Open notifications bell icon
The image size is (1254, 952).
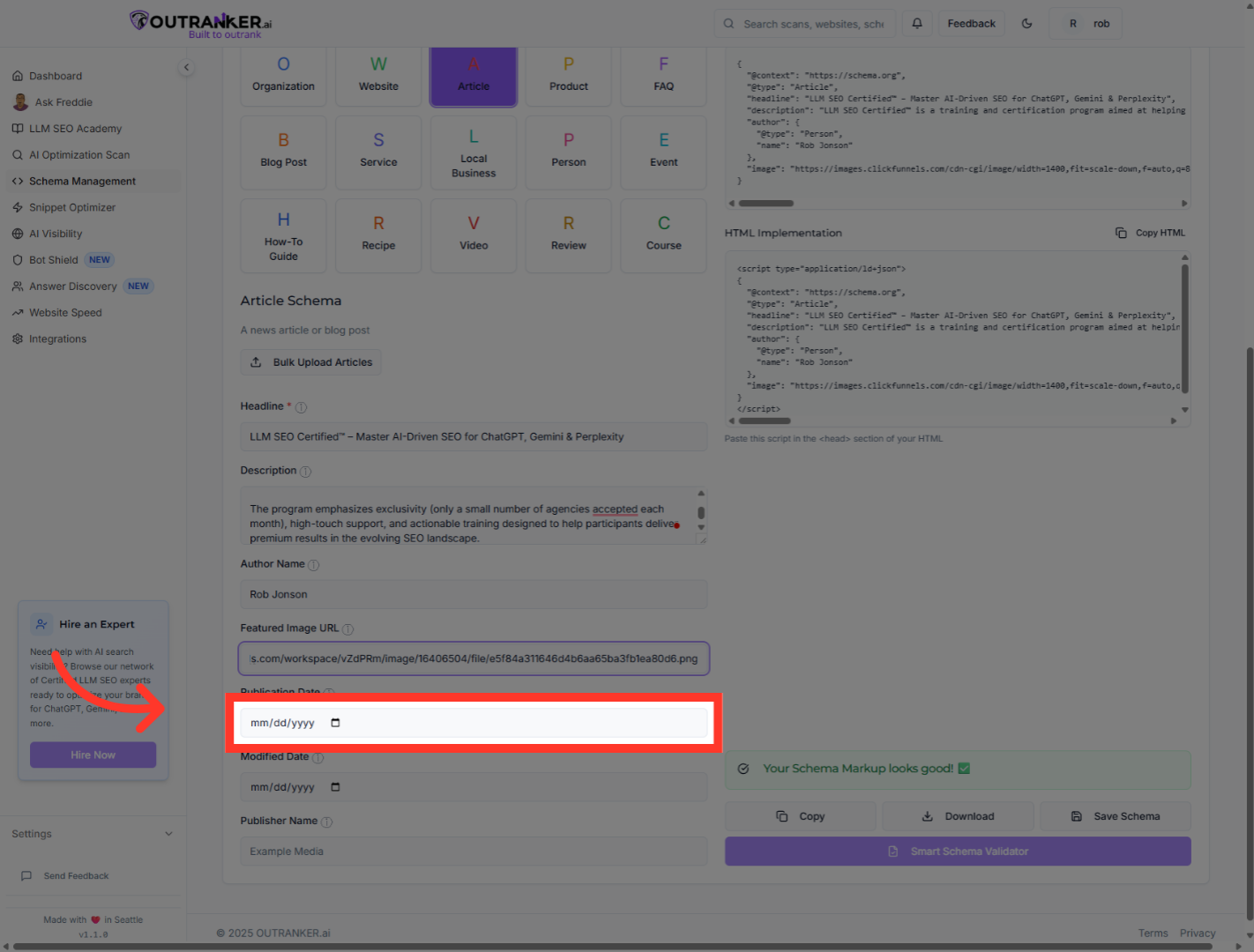(917, 24)
